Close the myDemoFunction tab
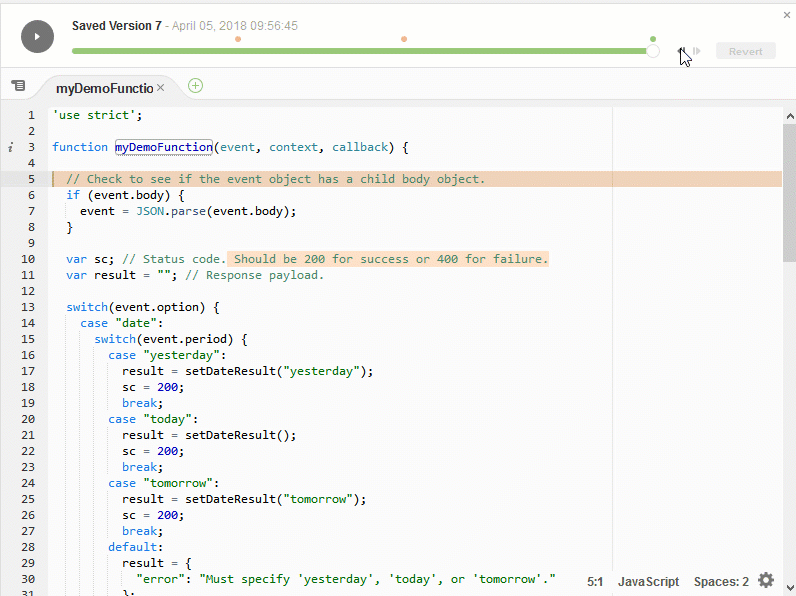 [160, 88]
